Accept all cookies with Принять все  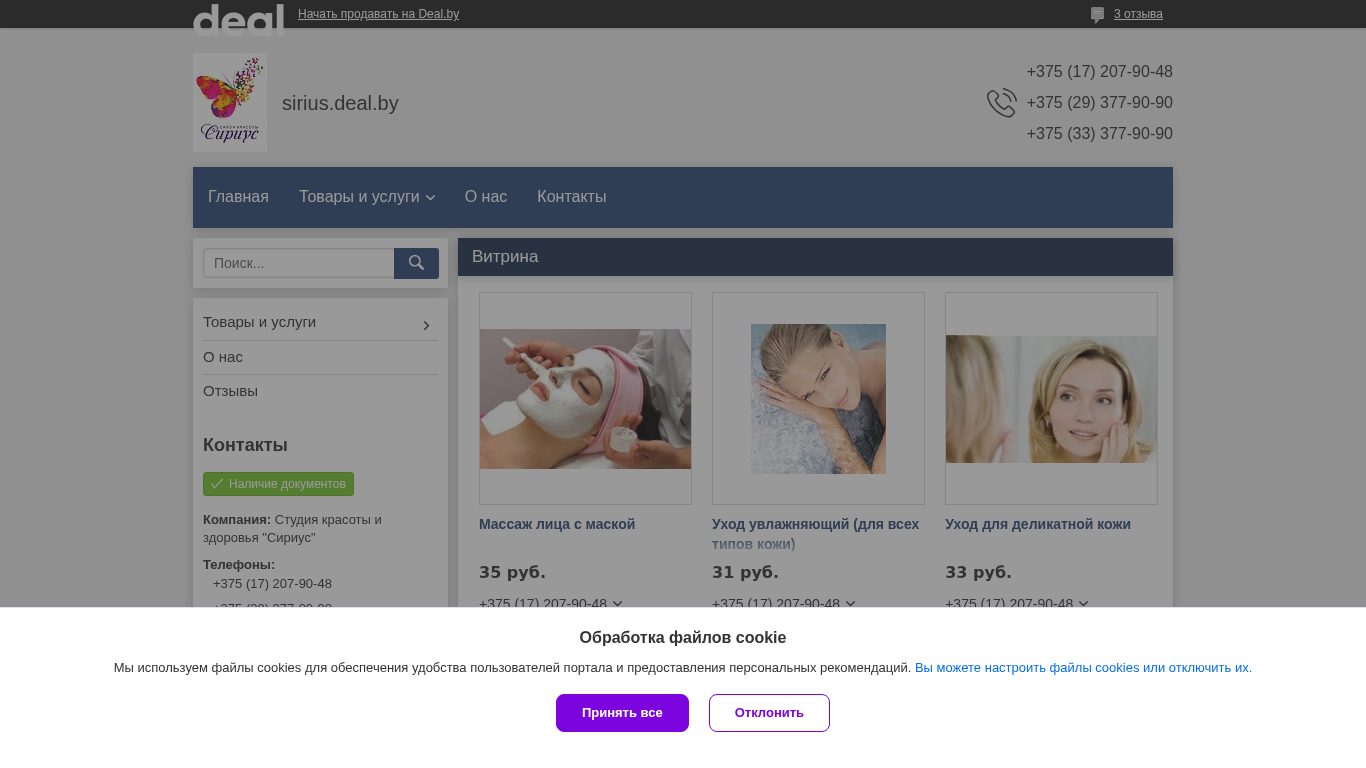(622, 713)
